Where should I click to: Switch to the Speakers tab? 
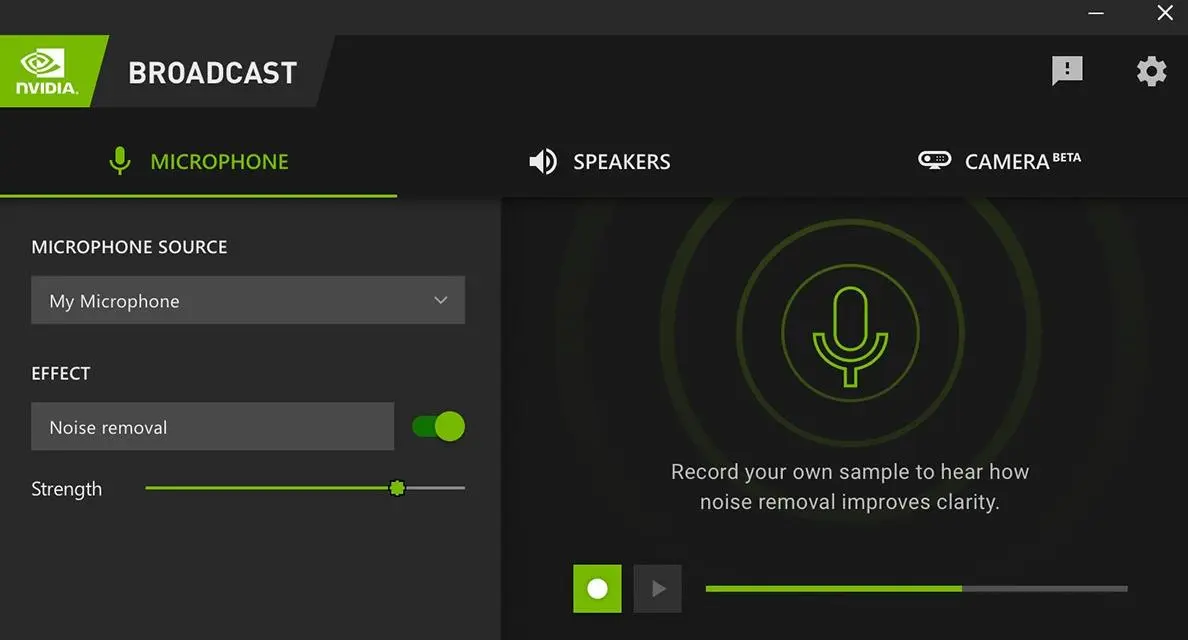pos(599,161)
